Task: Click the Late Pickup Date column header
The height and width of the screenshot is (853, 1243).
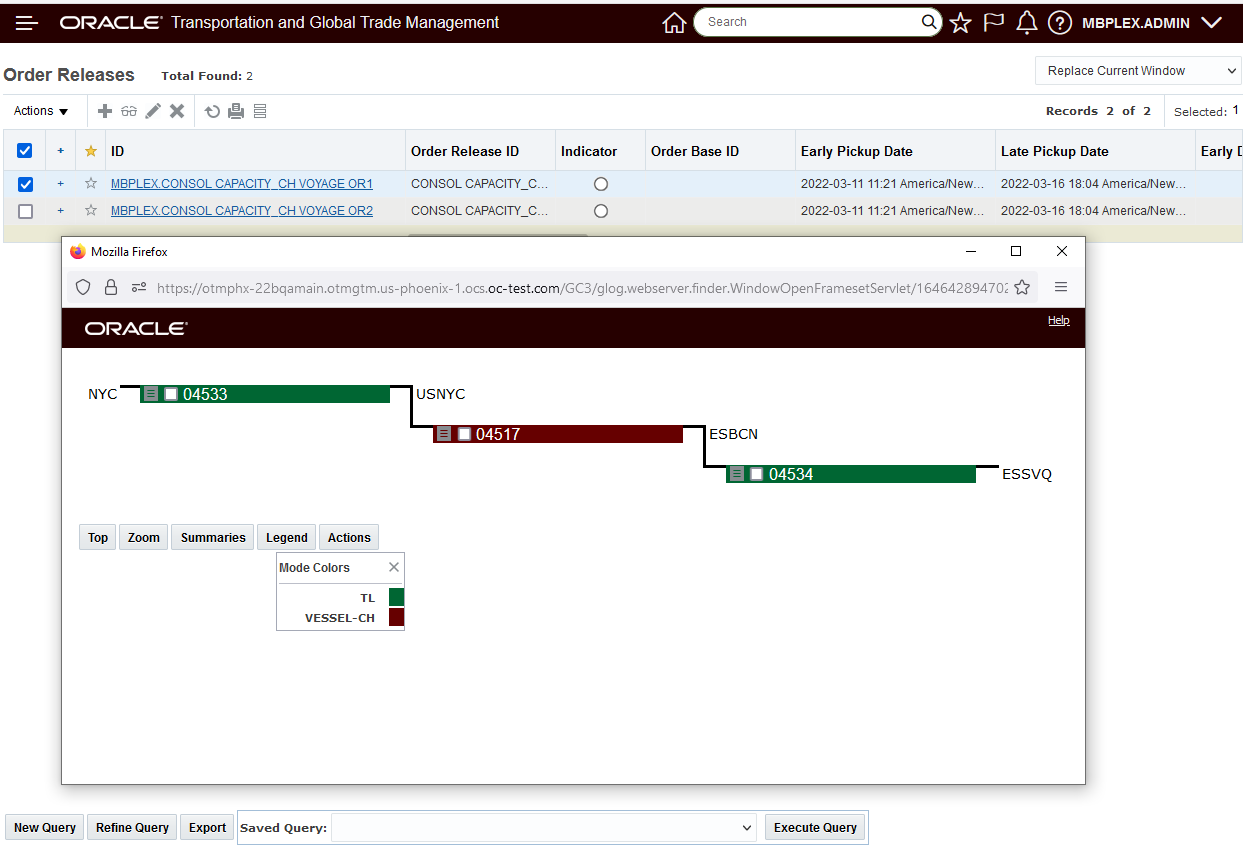Action: 1055,151
